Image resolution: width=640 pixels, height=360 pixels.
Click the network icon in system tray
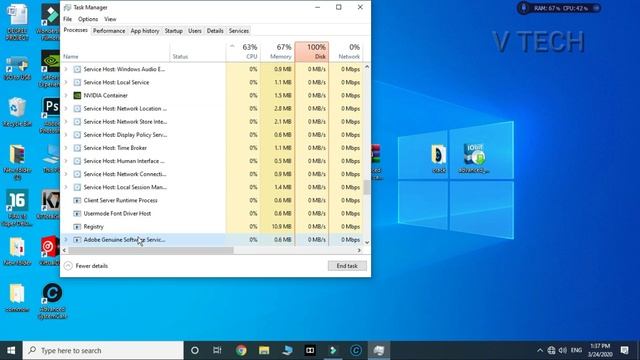click(551, 350)
